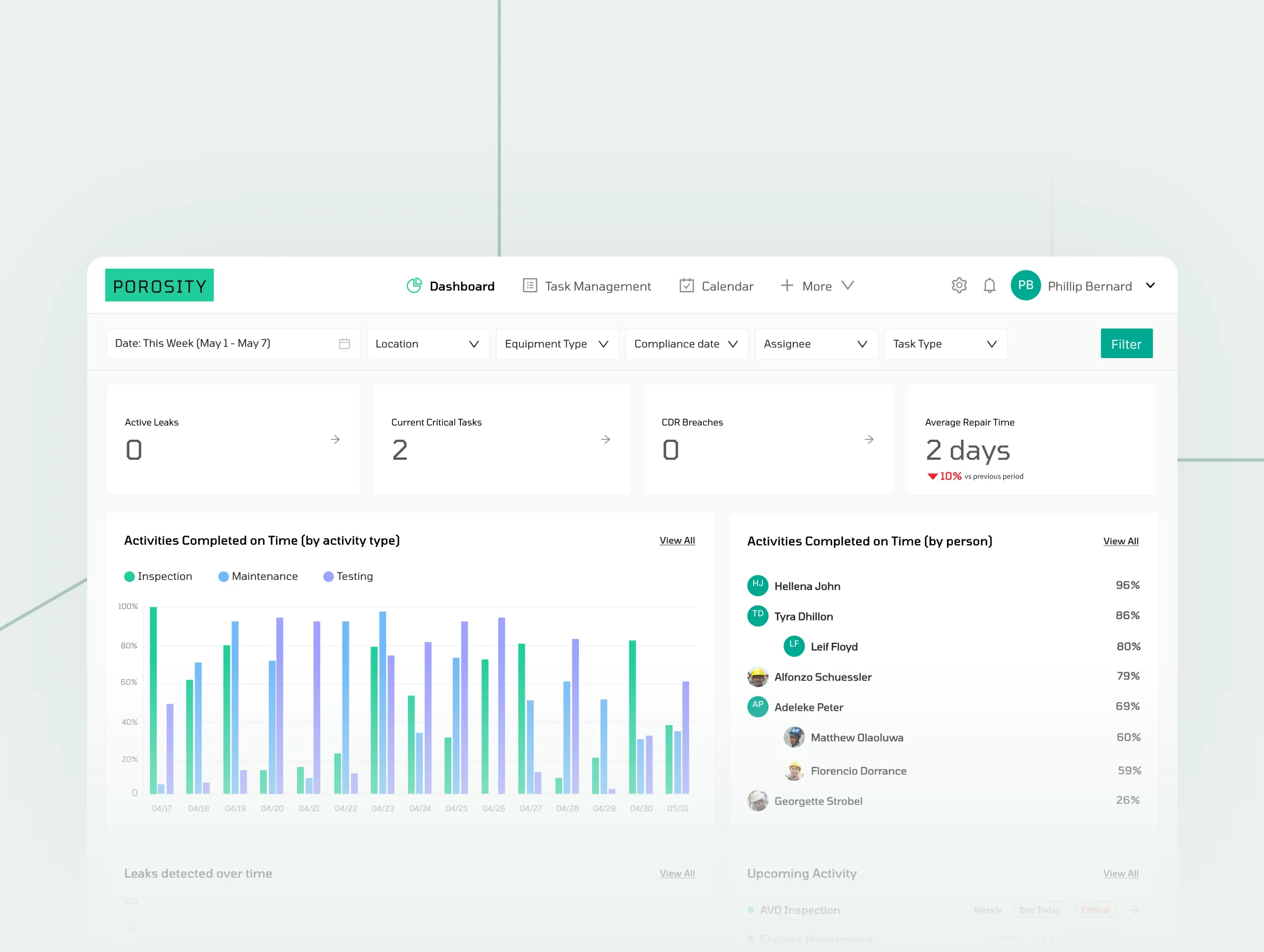Expand the More navigation menu

[817, 286]
